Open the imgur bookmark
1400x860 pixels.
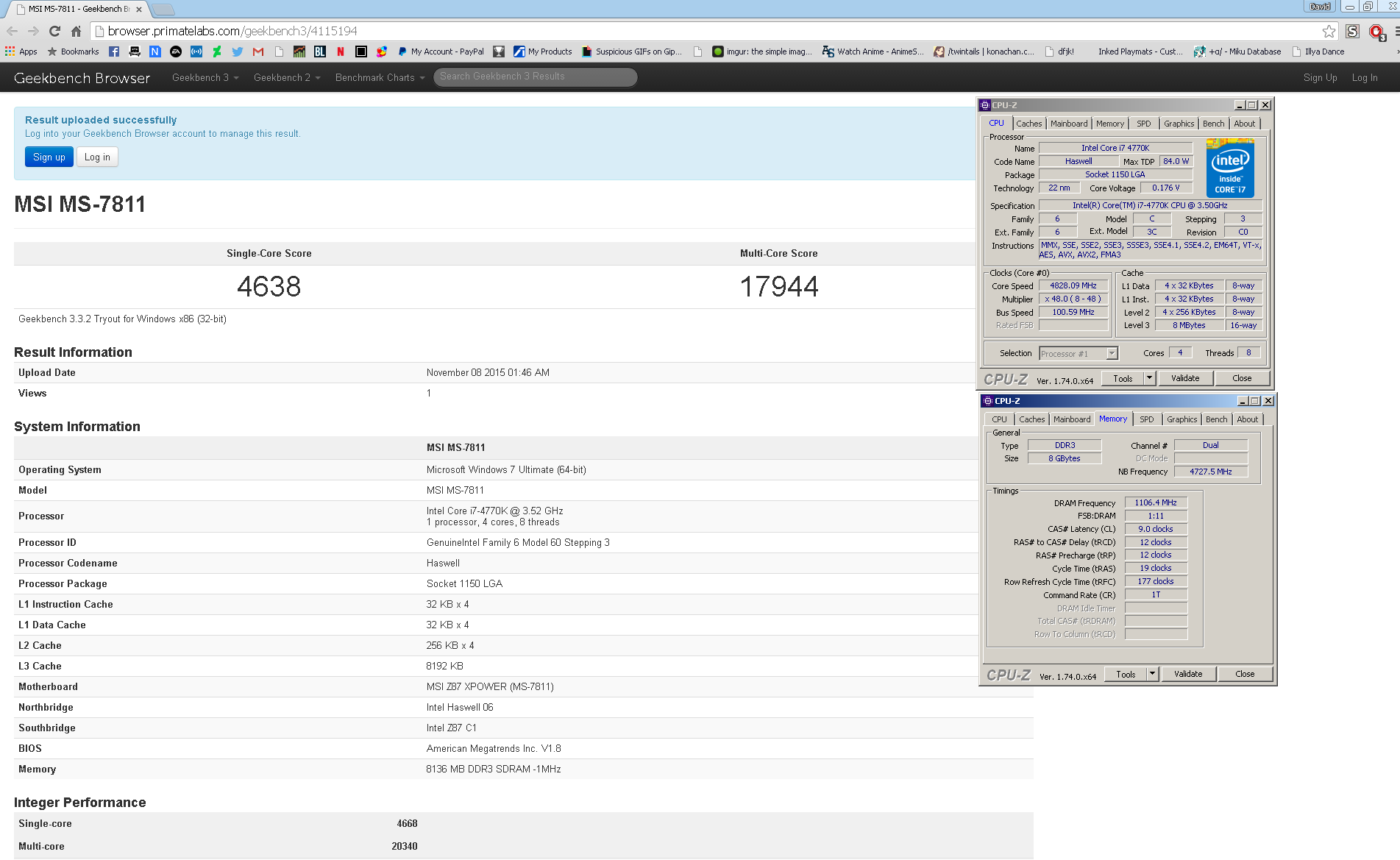coord(762,51)
